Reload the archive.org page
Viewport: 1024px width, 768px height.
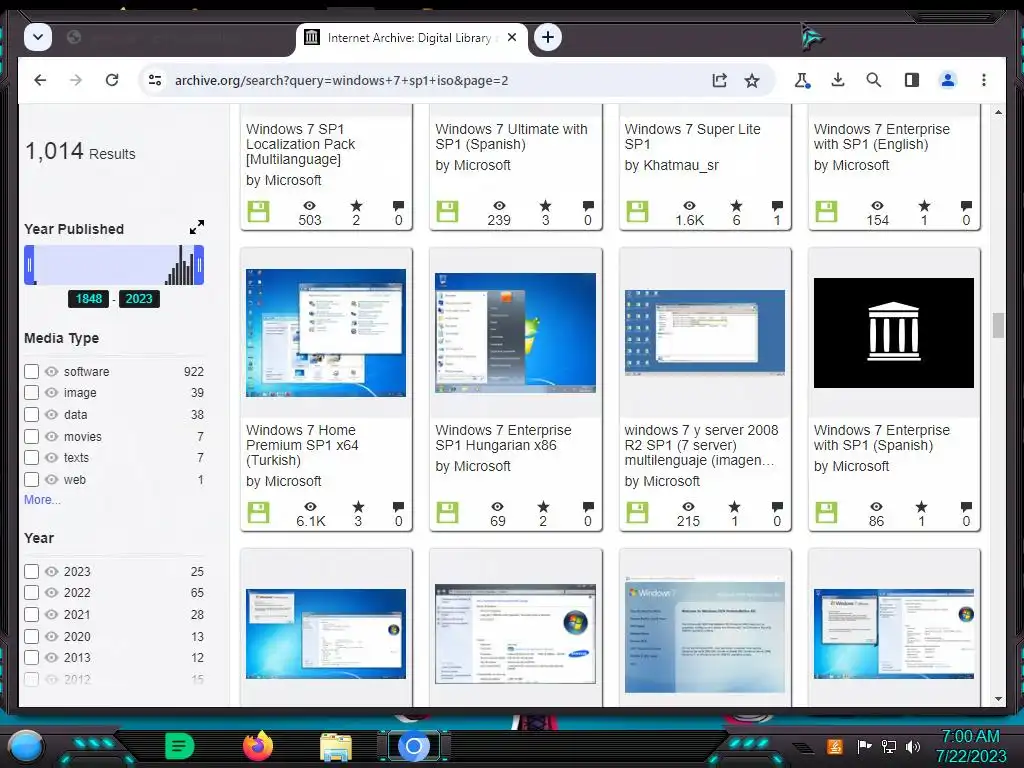click(112, 80)
